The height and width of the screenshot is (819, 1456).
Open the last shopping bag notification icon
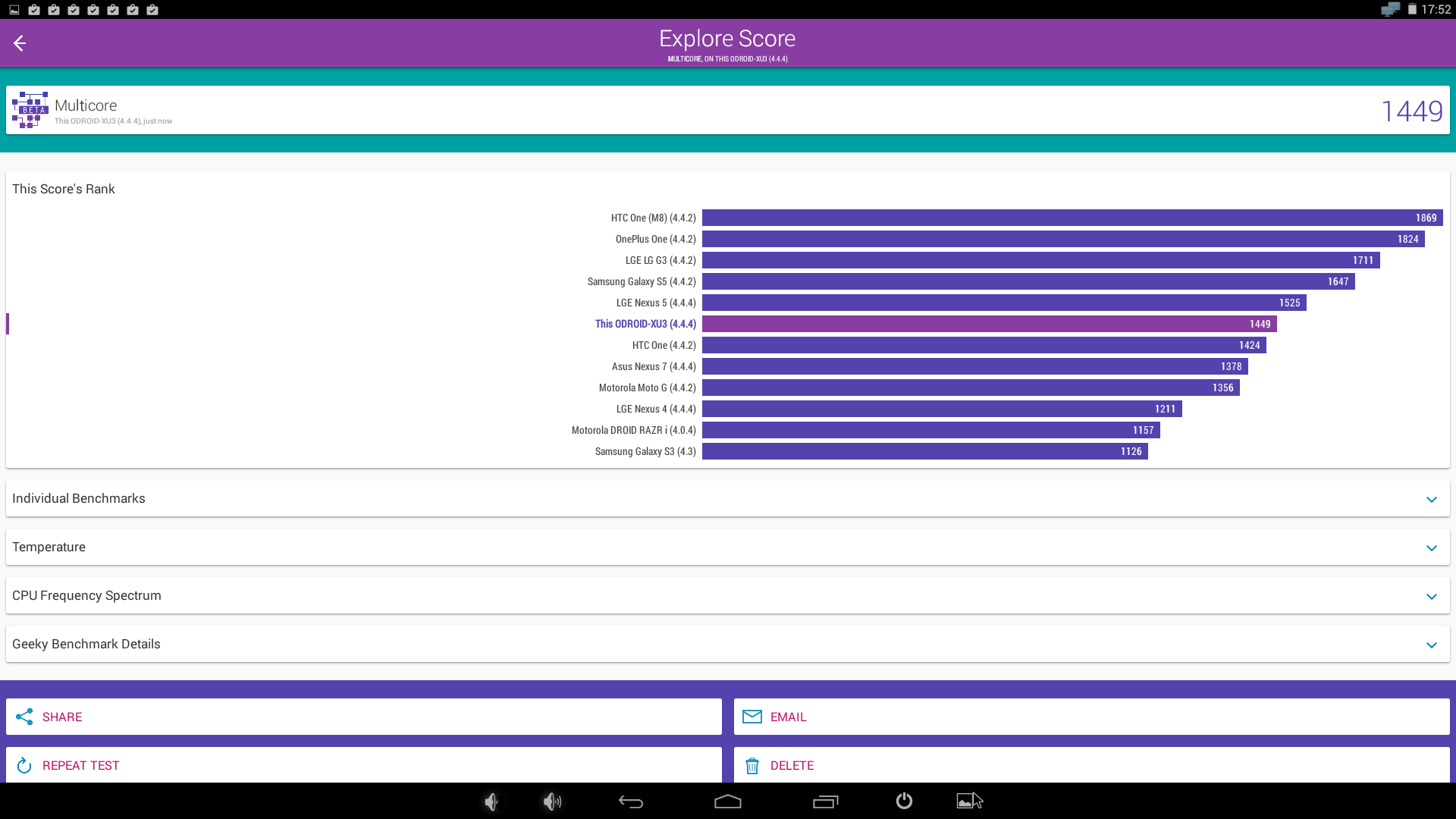(152, 10)
